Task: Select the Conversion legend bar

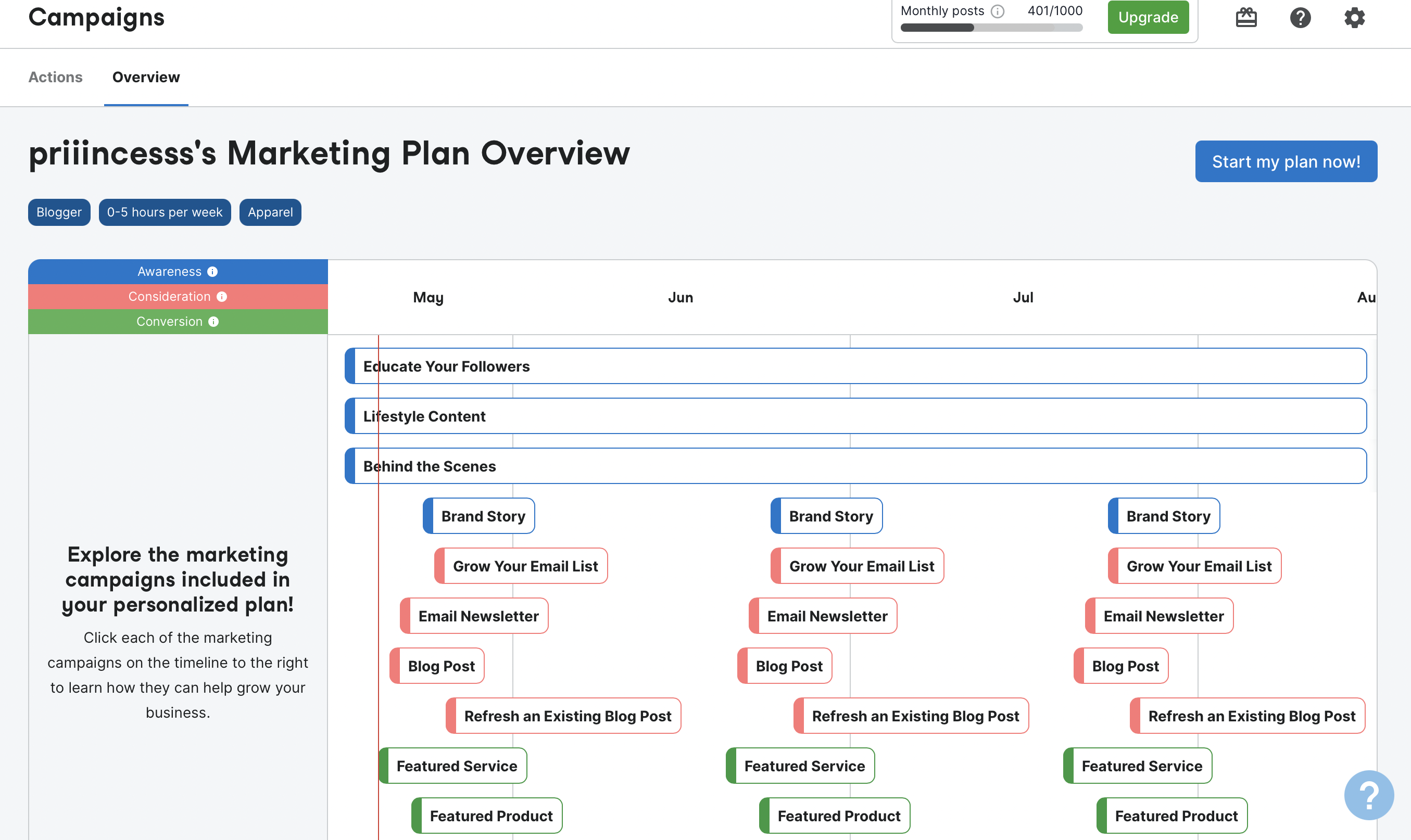Action: tap(178, 322)
